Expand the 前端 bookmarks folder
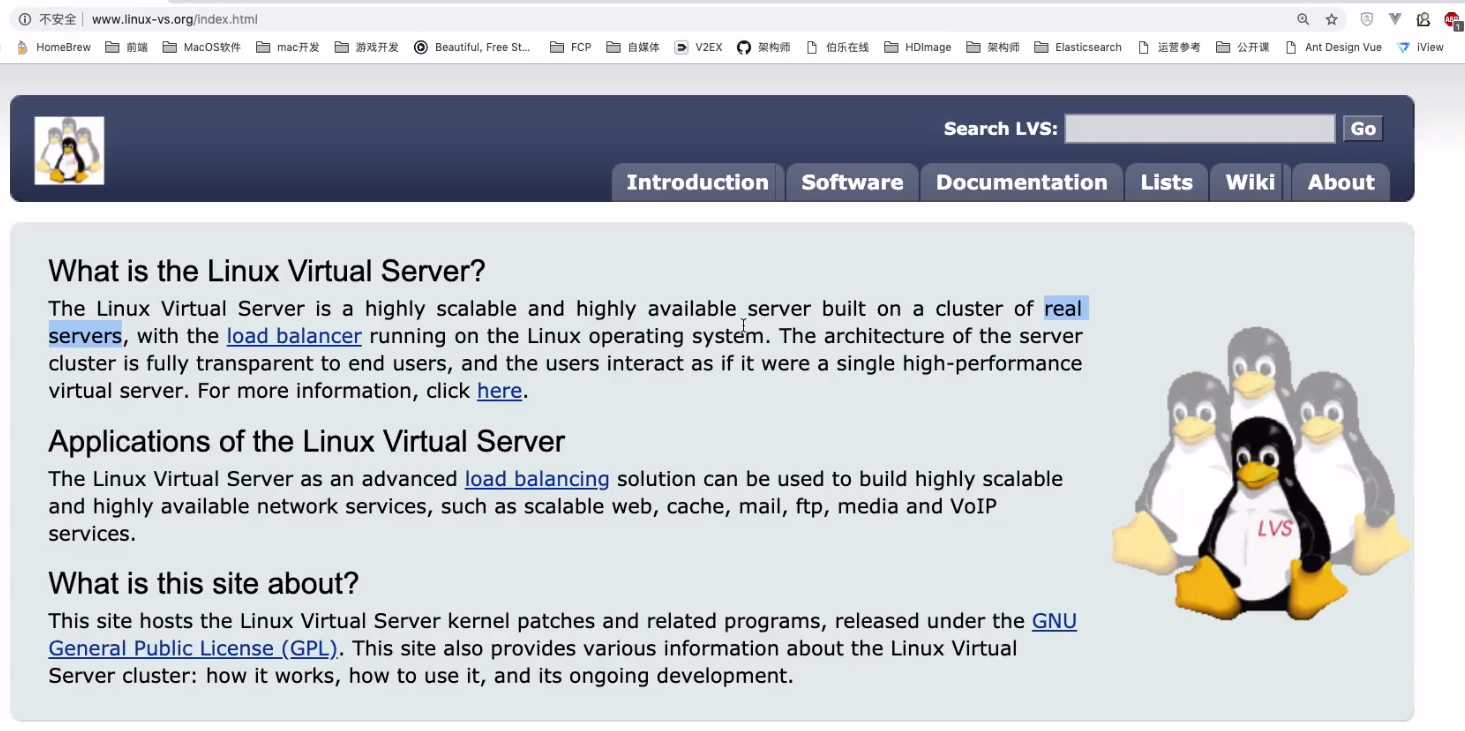Viewport: 1465px width, 731px height. coord(126,47)
